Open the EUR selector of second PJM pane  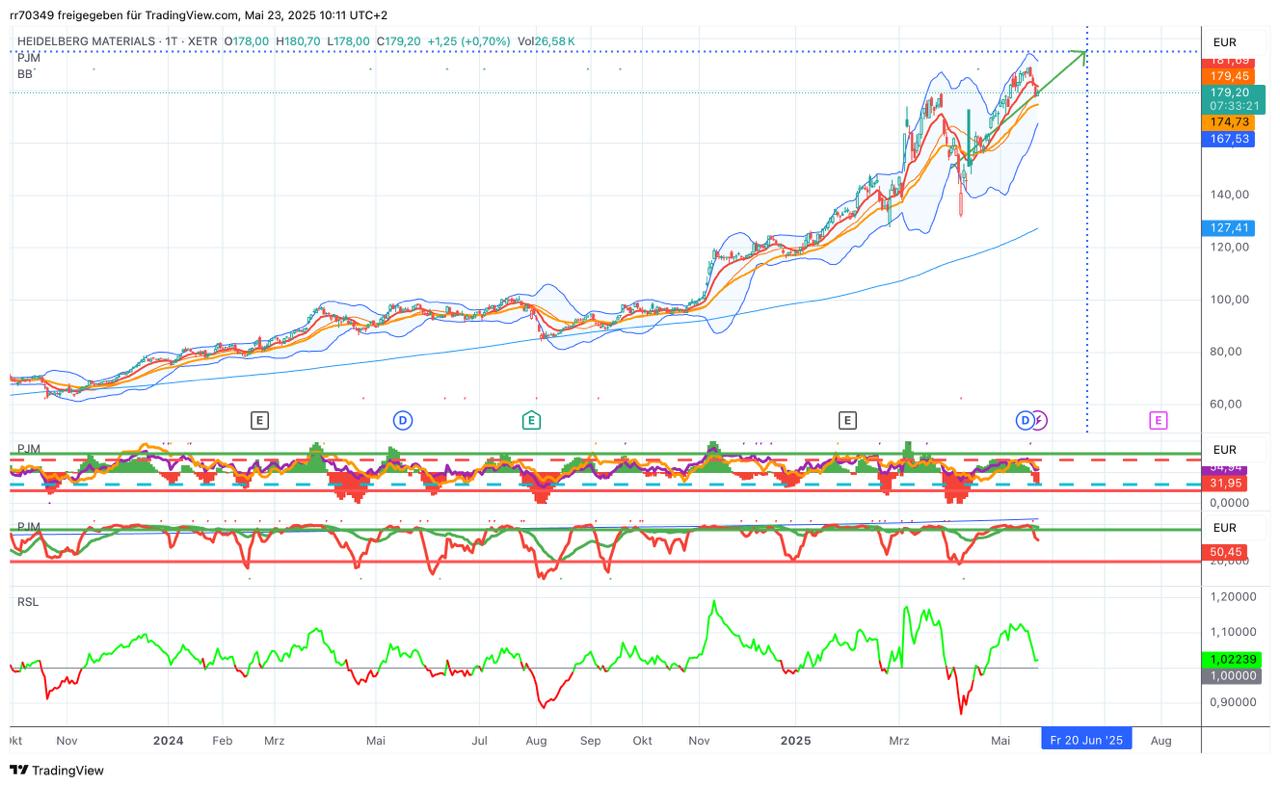[x=1224, y=527]
